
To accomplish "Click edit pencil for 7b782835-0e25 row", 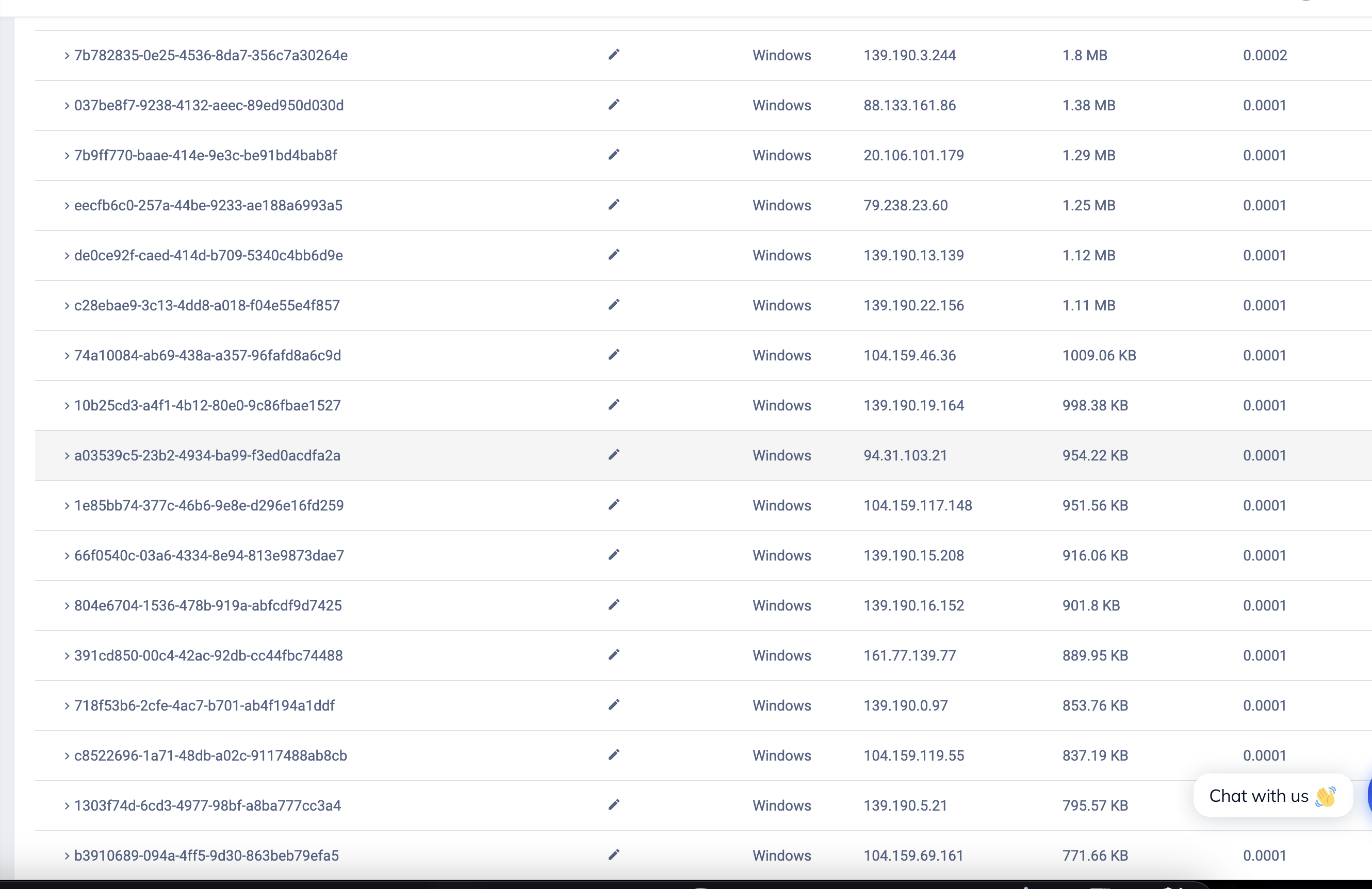I will pos(613,55).
